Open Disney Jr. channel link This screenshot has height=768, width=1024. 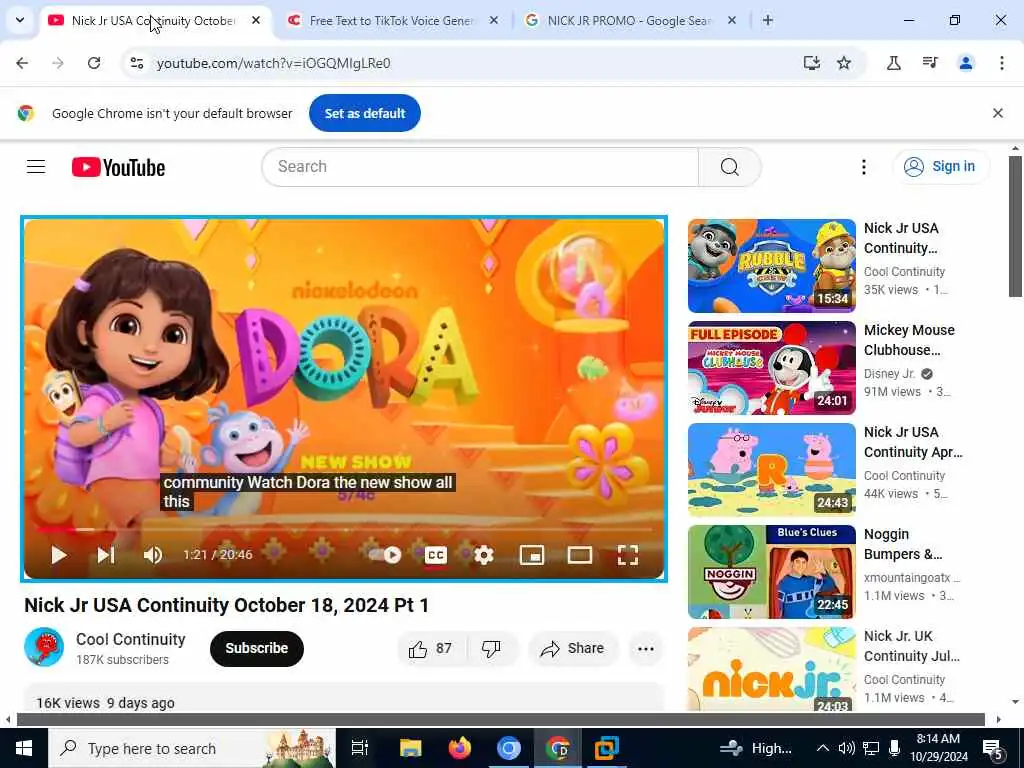[889, 374]
